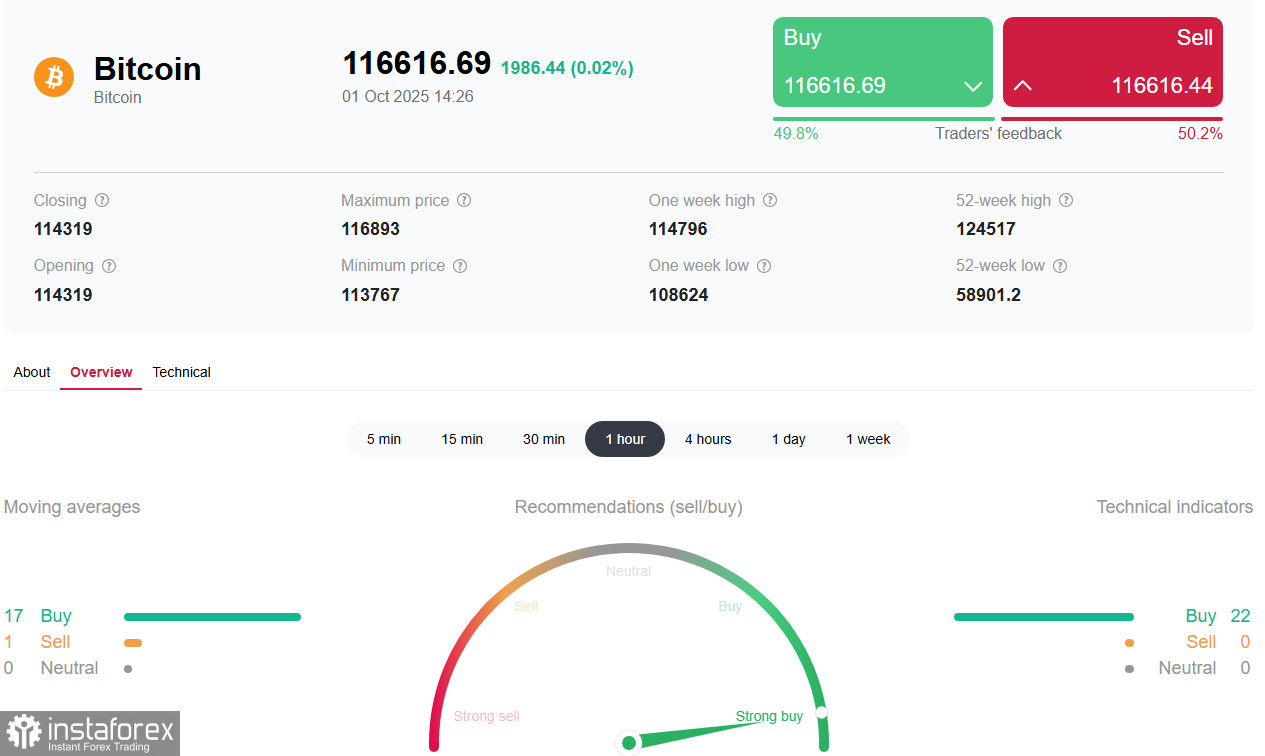Choose the 5 min timeframe
This screenshot has height=756, width=1265.
[384, 439]
